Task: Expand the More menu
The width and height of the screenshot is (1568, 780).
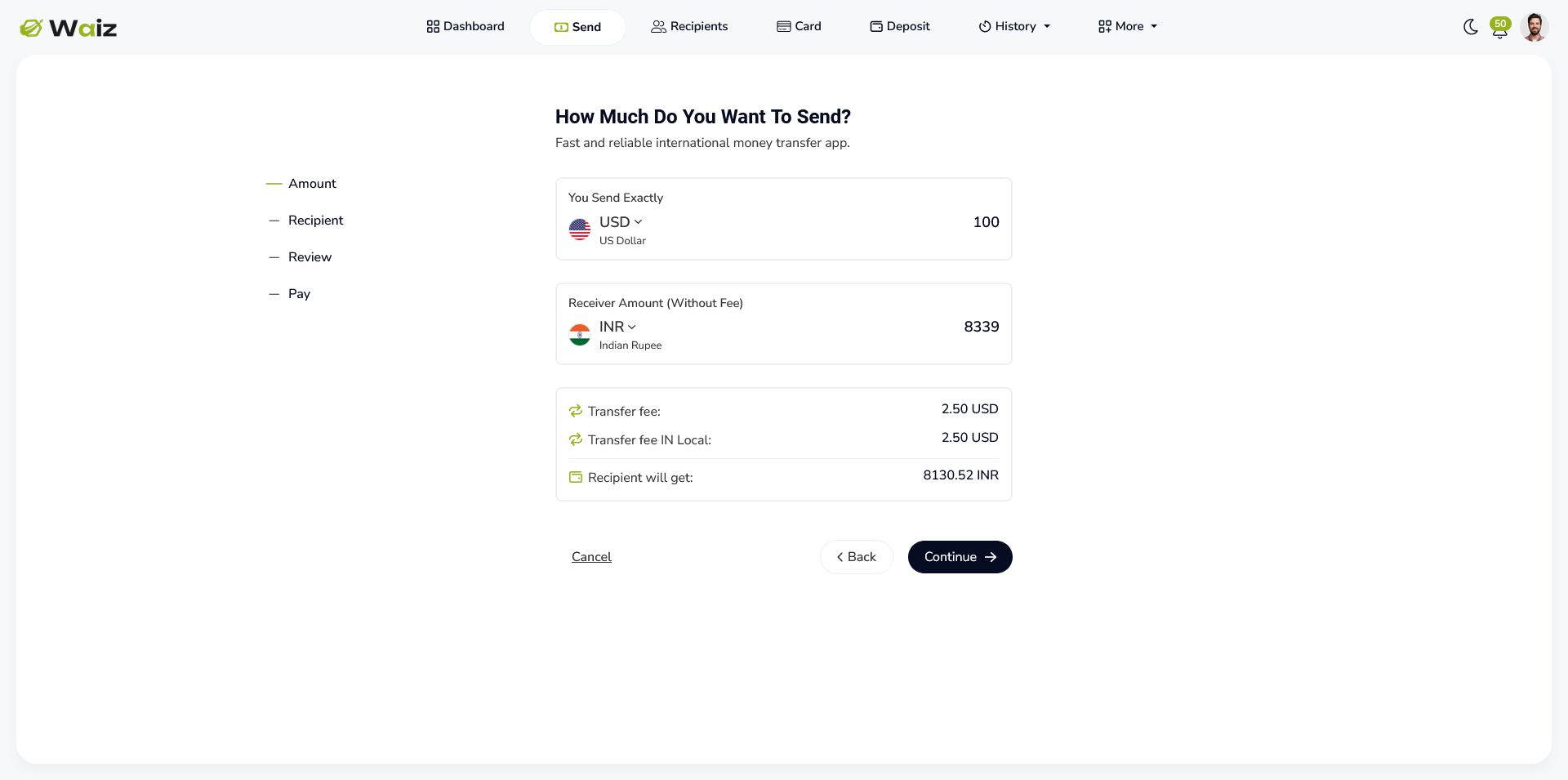Action: (1127, 26)
